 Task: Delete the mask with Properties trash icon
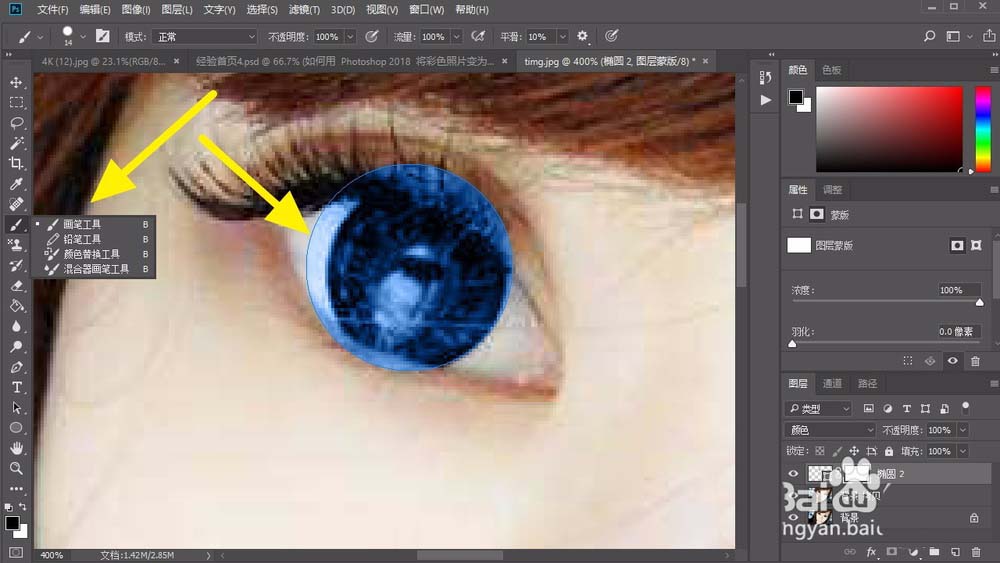click(975, 362)
